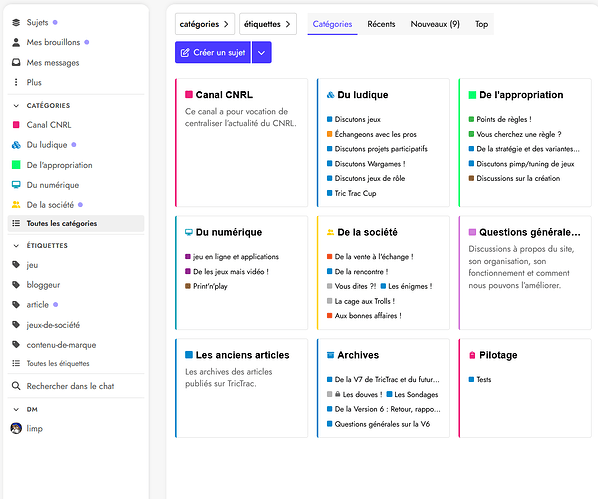The image size is (598, 499).
Task: Start a new topic with Créer un sujet
Action: pos(213,53)
